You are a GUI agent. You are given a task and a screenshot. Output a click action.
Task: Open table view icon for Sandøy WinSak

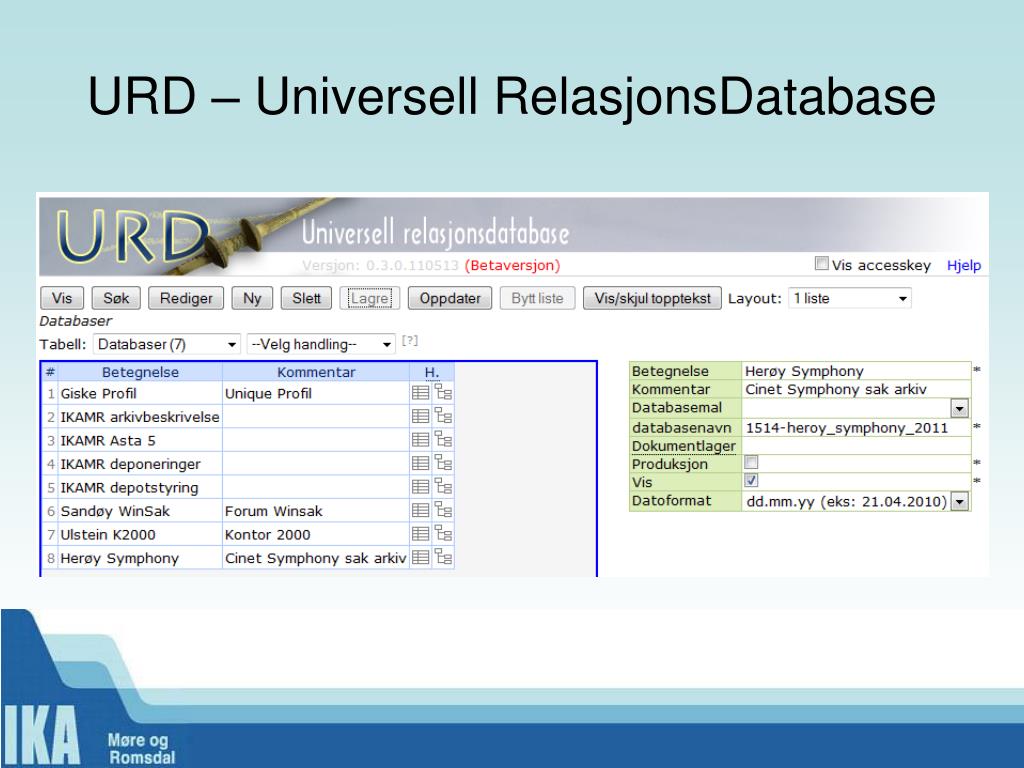click(x=421, y=510)
